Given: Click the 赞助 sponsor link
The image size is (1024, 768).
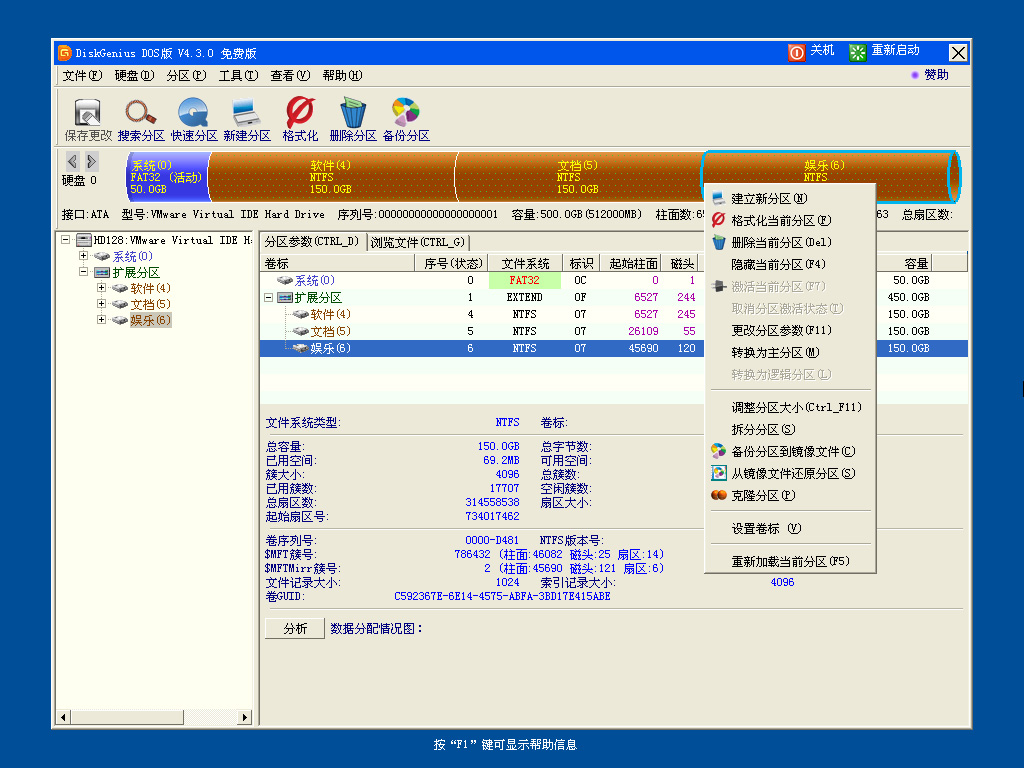Looking at the screenshot, I should pos(936,75).
